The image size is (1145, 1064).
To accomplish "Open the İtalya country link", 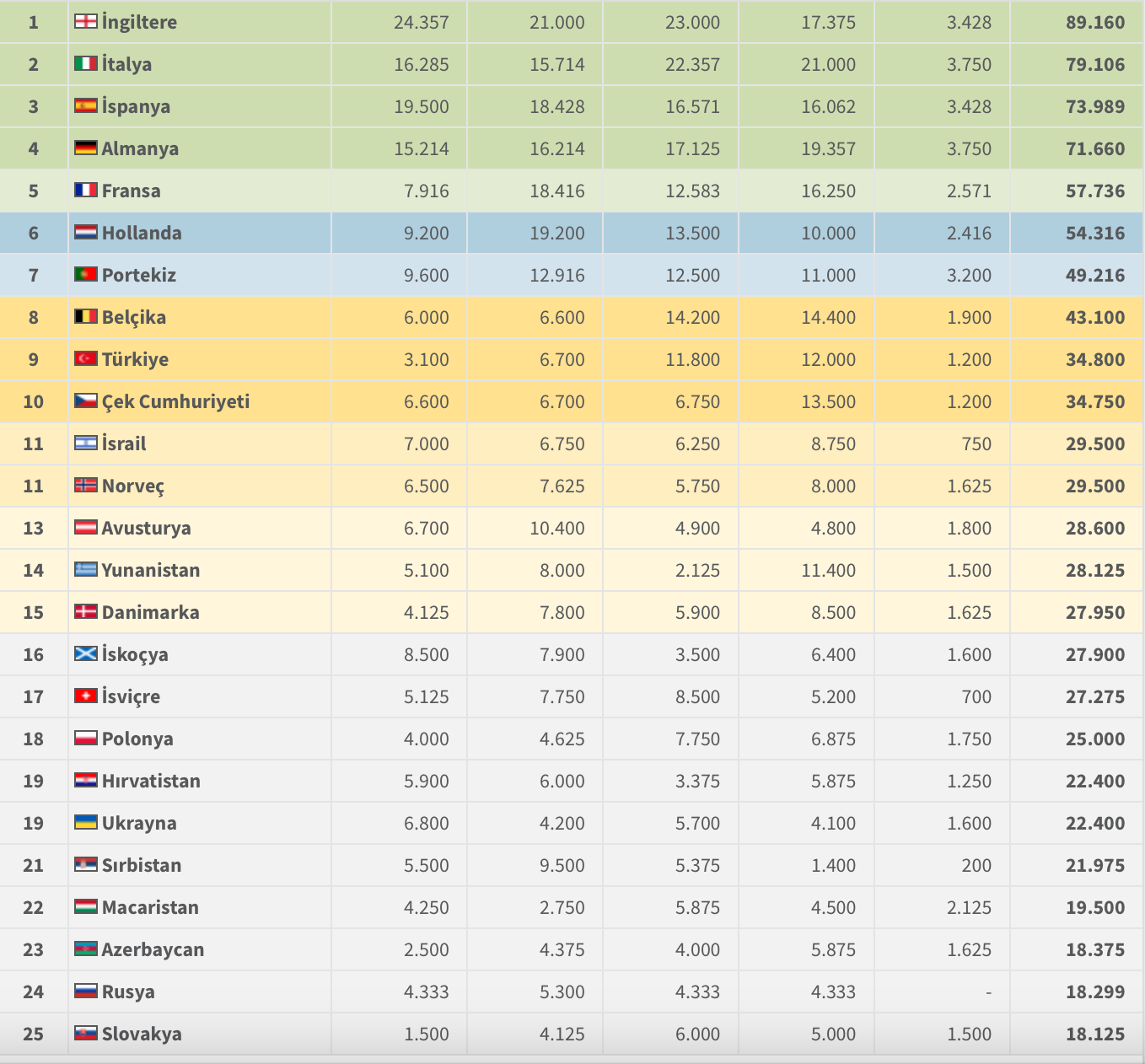I will [126, 64].
